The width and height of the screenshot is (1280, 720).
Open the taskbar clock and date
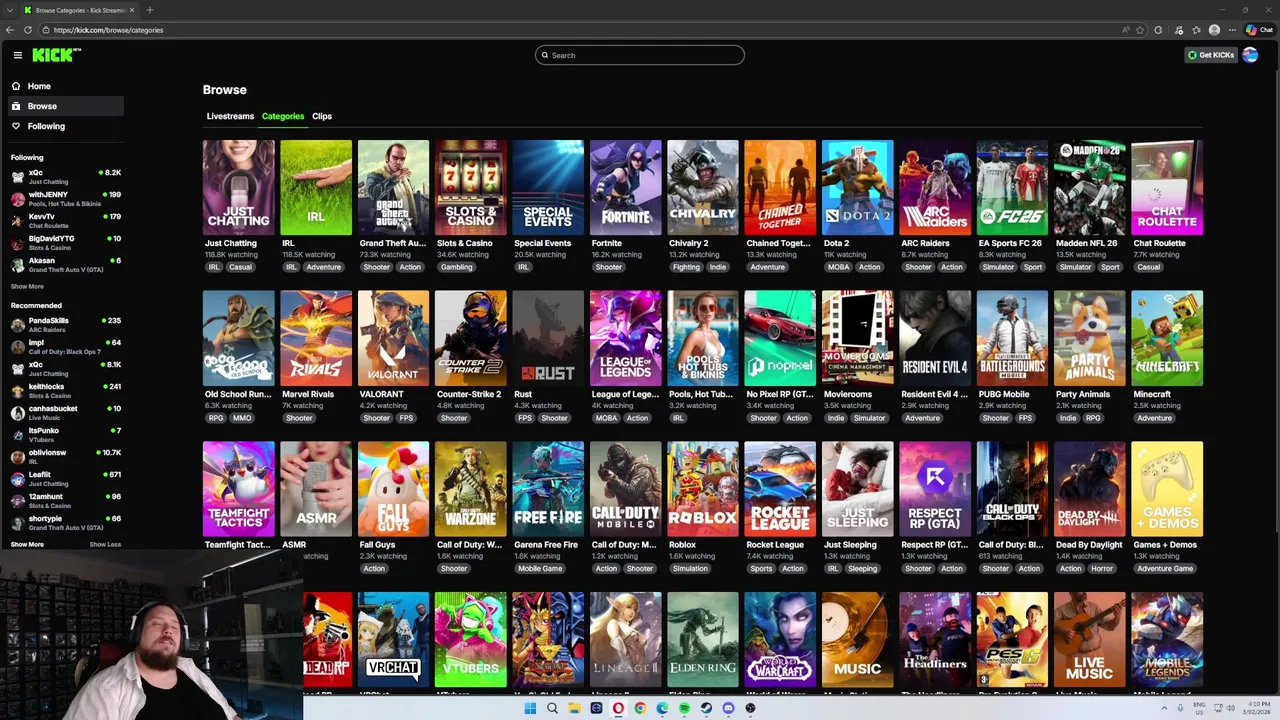(1256, 708)
